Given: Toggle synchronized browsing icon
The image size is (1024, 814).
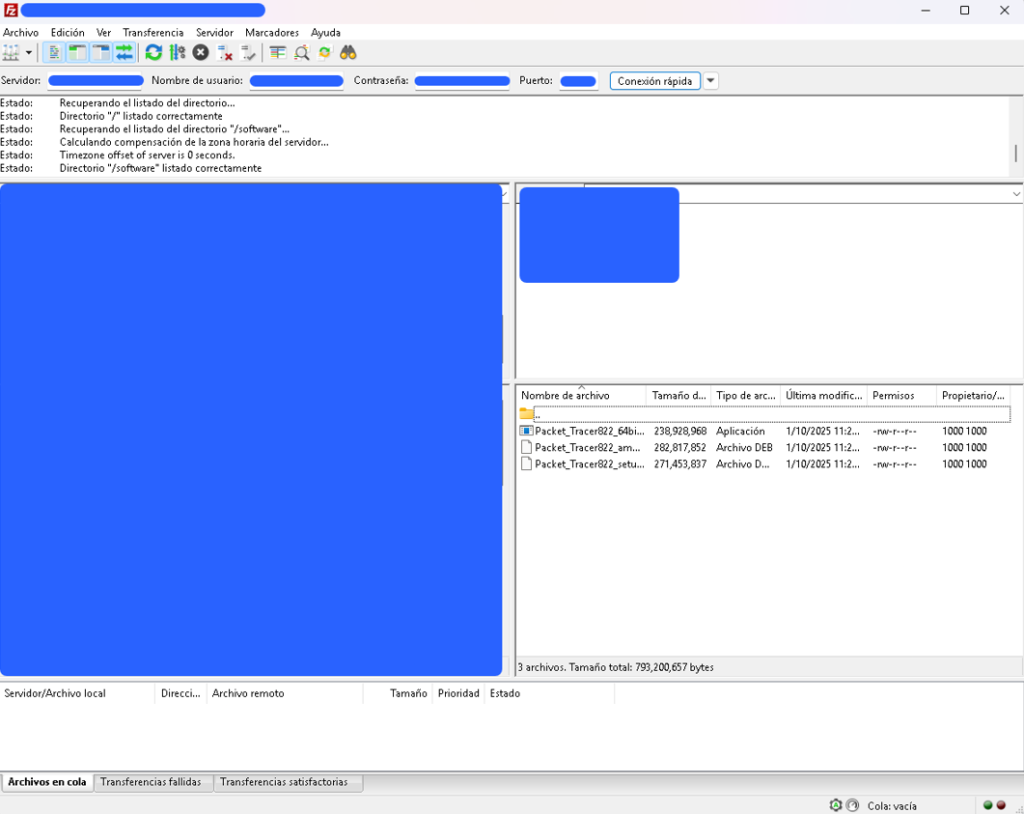Looking at the screenshot, I should tap(325, 52).
